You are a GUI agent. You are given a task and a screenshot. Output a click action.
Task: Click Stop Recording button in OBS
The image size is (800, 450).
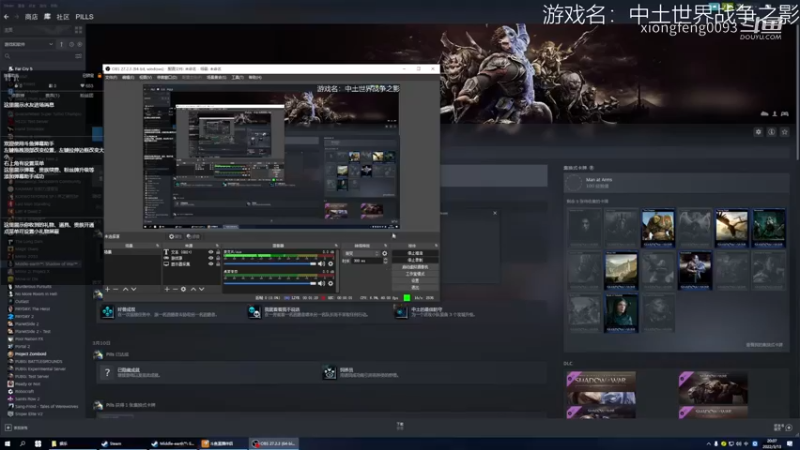[x=414, y=260]
